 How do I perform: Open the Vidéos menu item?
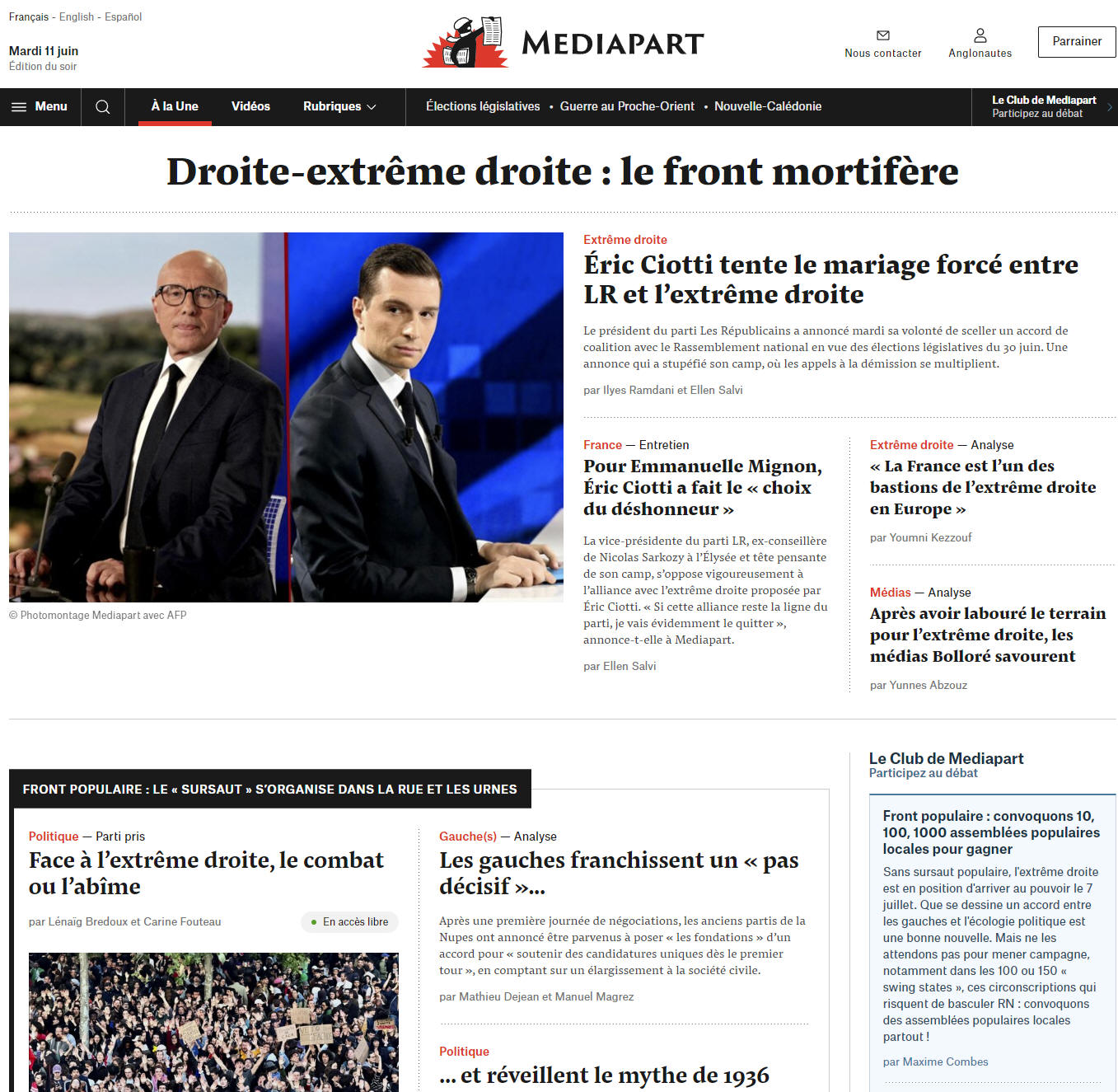(x=250, y=107)
